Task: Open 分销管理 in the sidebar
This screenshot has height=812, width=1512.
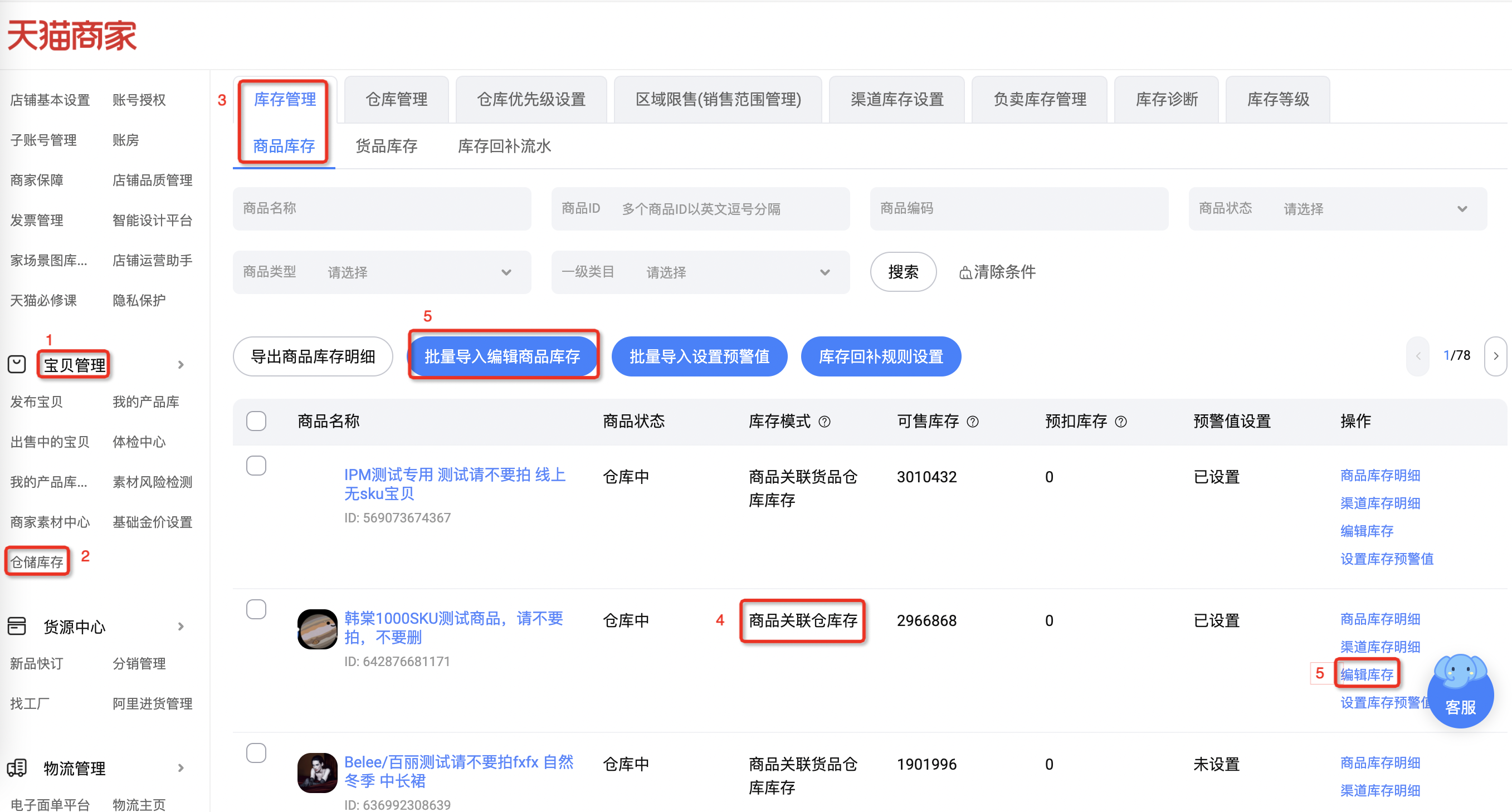Action: pos(139,663)
